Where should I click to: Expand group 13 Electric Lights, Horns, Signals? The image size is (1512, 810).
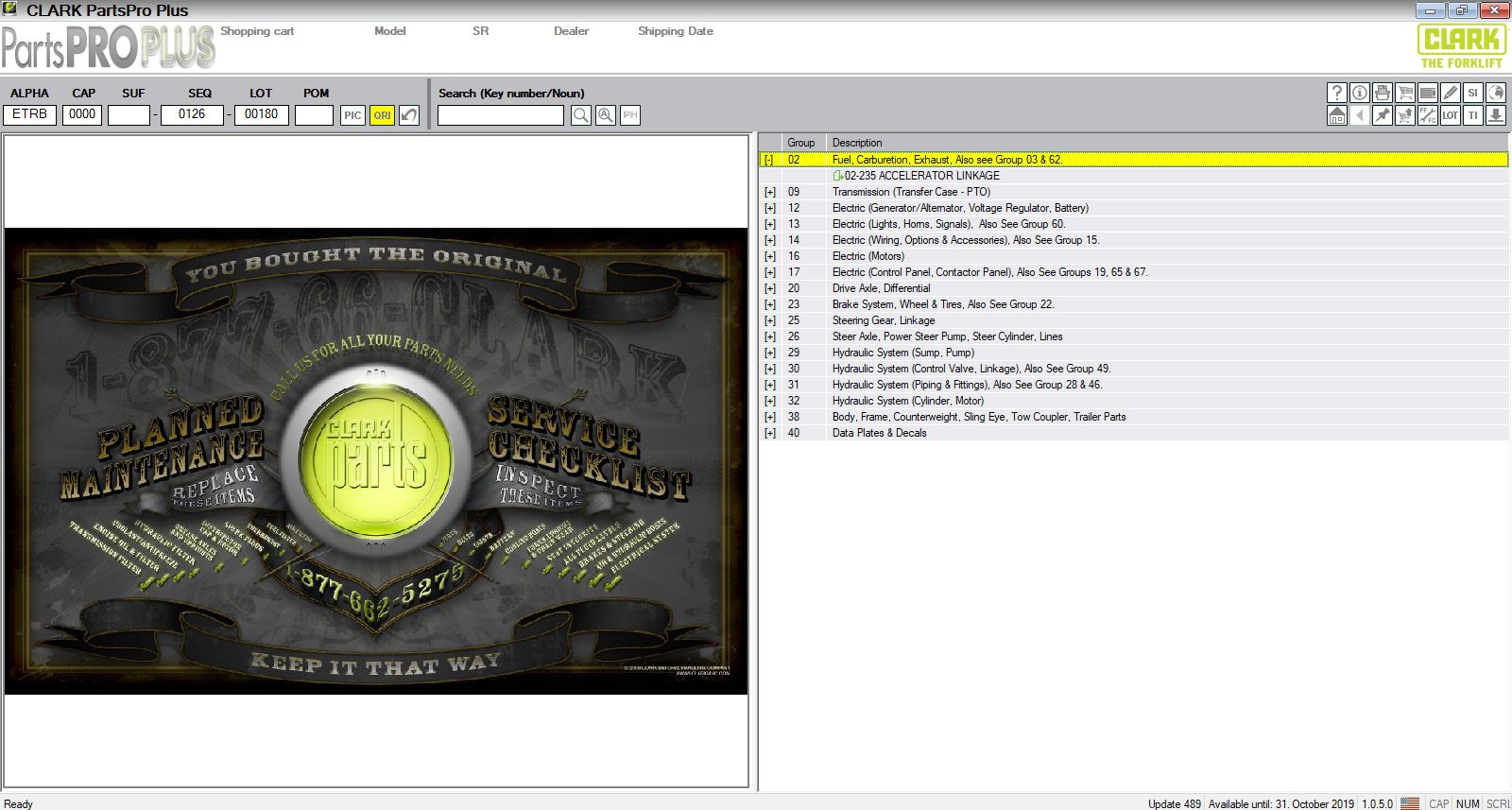pos(770,224)
